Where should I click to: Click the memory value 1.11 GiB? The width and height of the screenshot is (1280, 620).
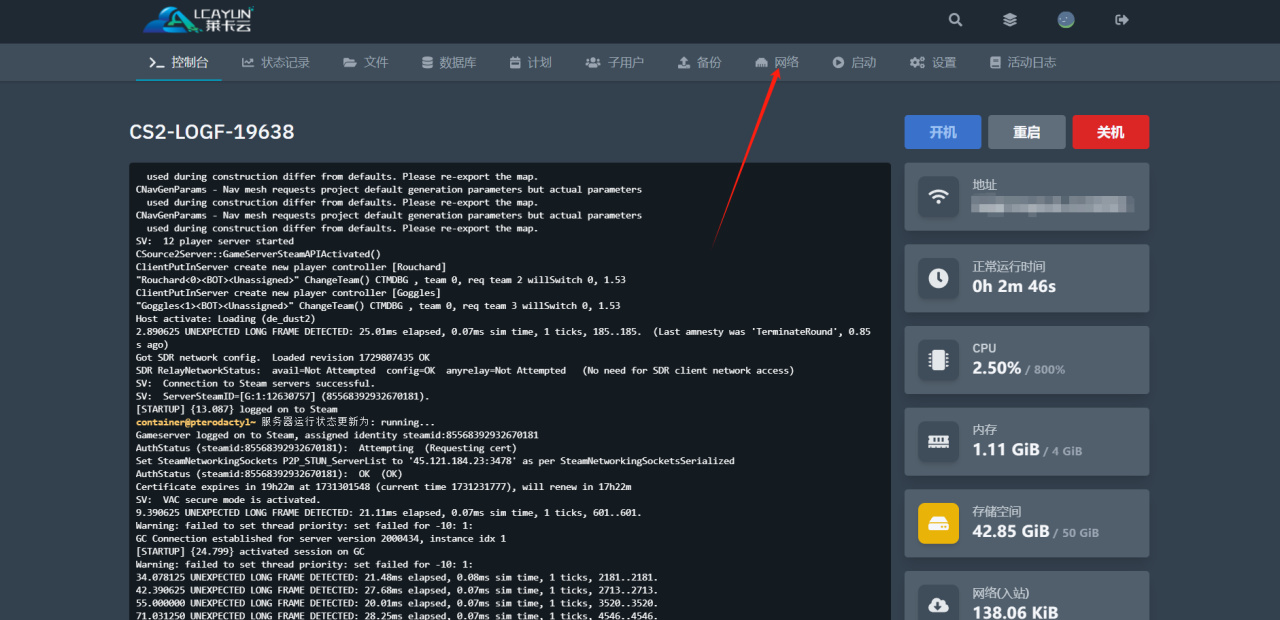tap(1006, 450)
